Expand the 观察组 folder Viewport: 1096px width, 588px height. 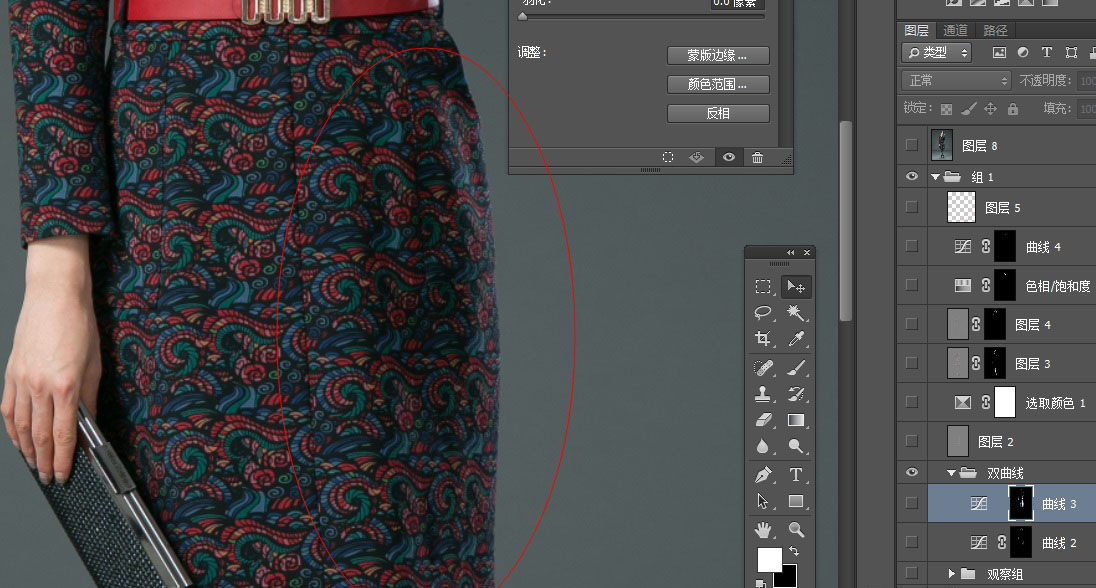[x=951, y=574]
